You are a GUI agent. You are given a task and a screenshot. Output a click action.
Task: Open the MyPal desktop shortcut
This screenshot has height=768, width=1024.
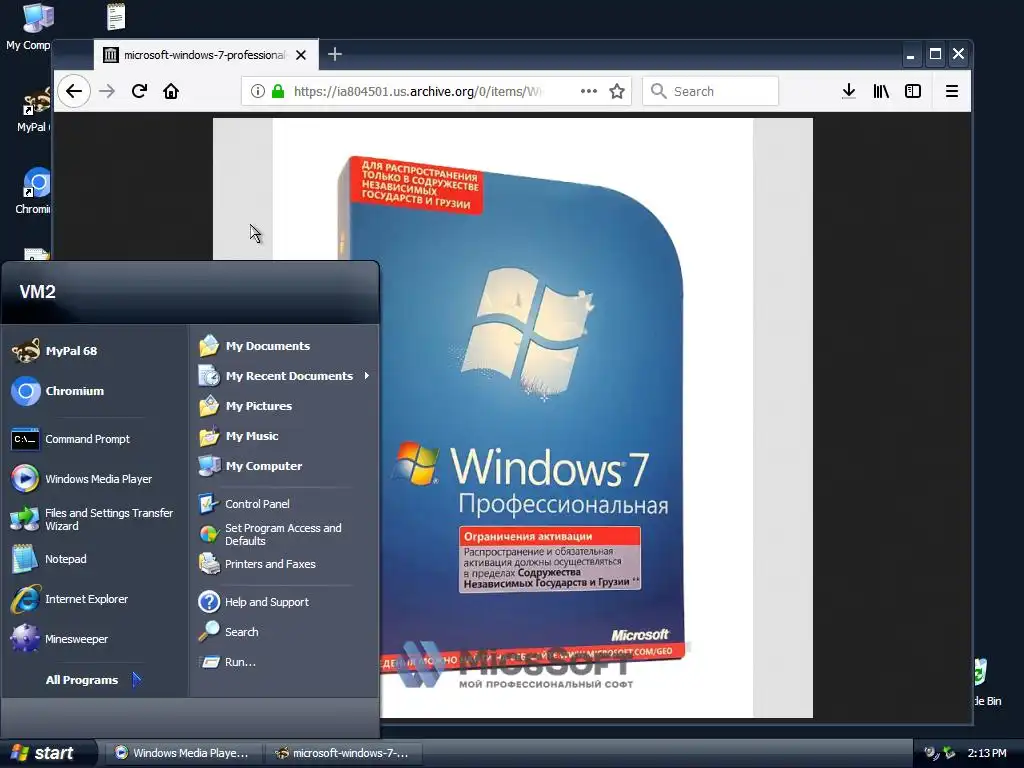click(34, 110)
